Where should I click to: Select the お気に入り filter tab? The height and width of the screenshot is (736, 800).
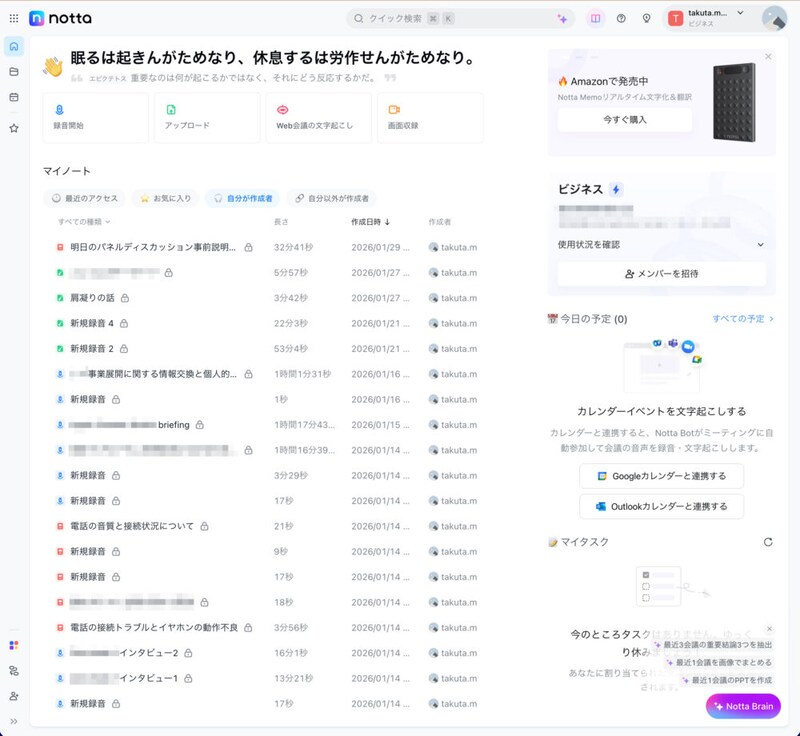tap(165, 198)
